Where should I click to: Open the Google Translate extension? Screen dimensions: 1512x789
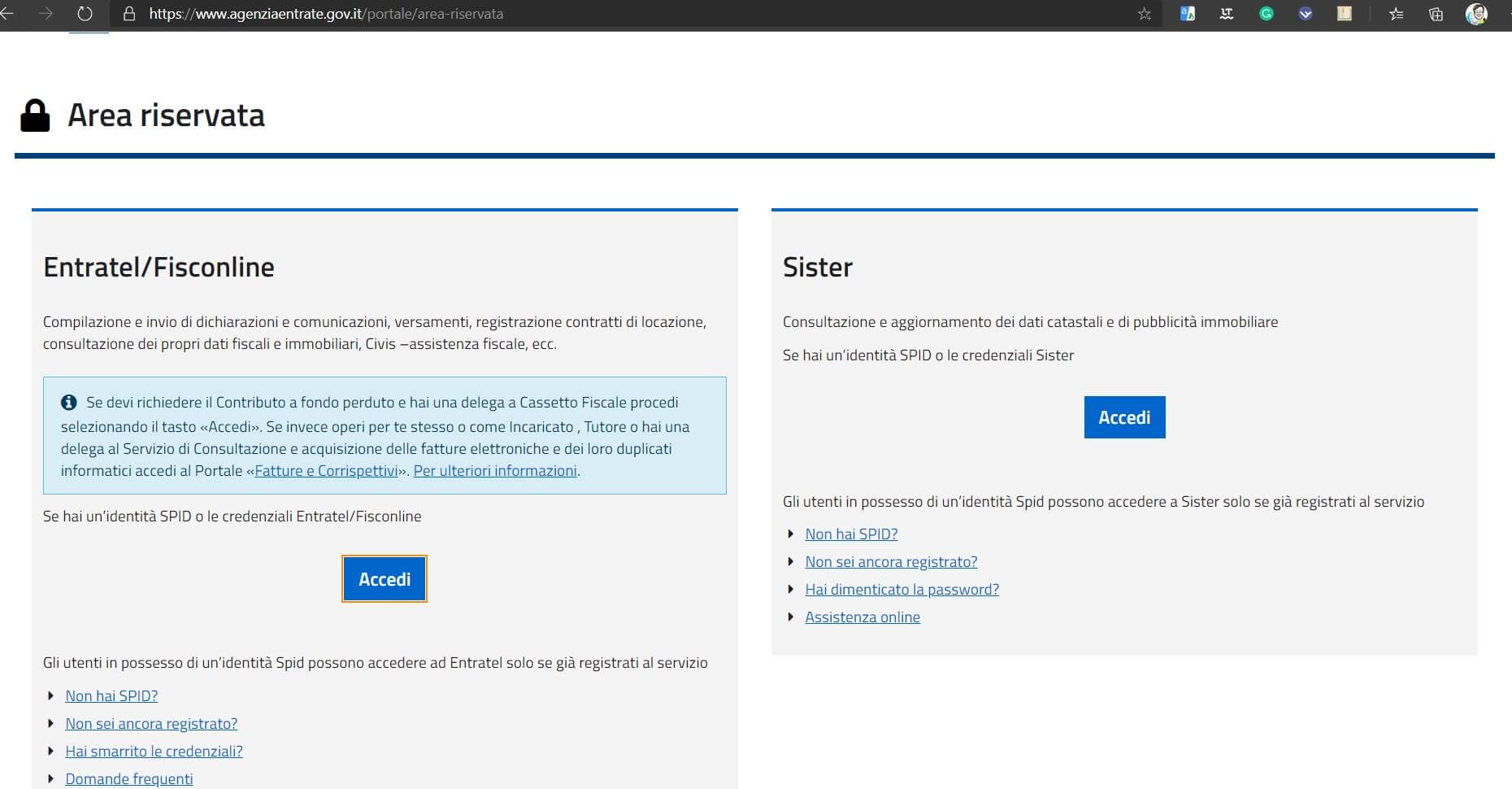click(1187, 14)
